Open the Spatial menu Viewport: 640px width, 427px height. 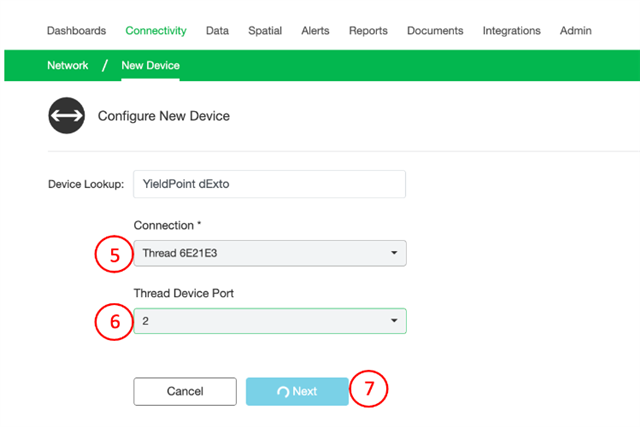pos(265,31)
